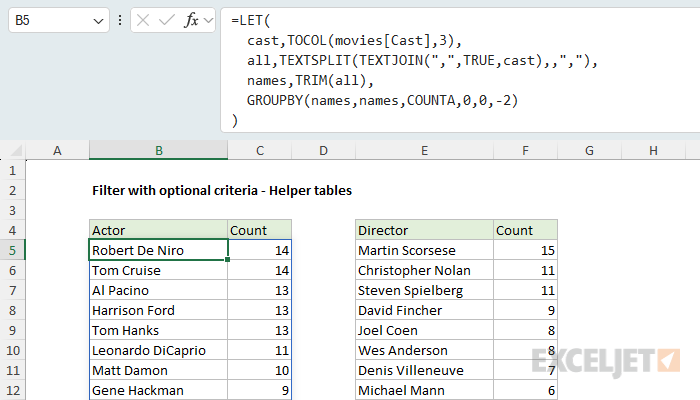The image size is (700, 400).
Task: Click Matt Damon's count of 10
Action: (x=260, y=370)
